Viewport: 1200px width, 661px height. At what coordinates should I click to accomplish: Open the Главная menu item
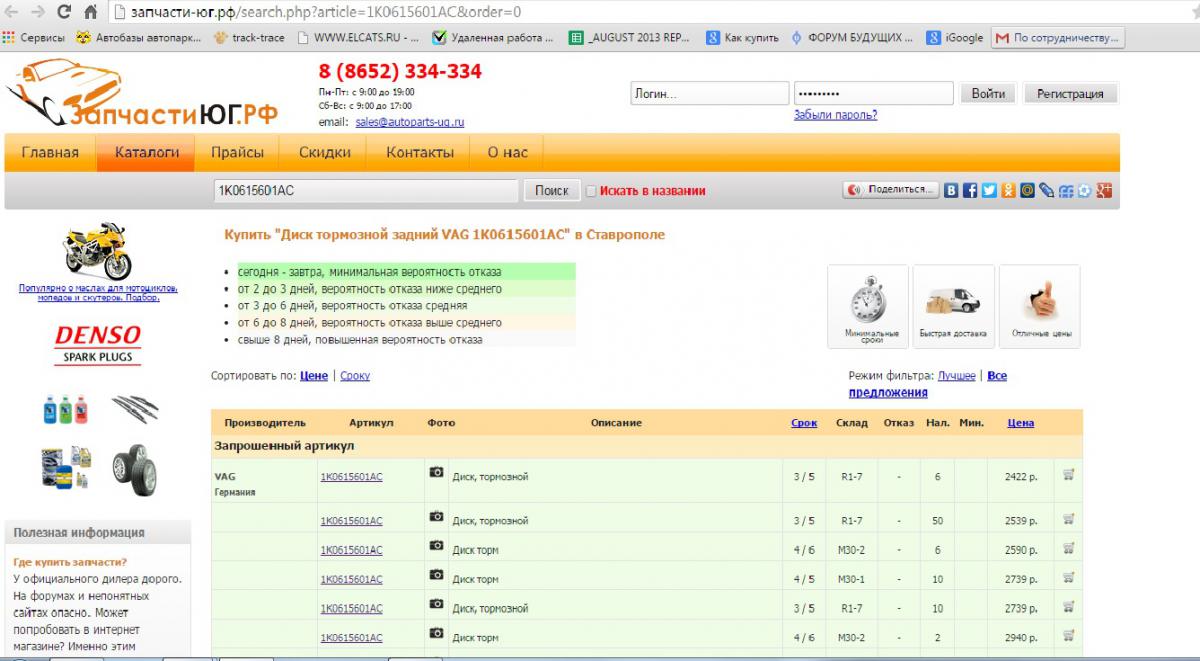(x=50, y=153)
